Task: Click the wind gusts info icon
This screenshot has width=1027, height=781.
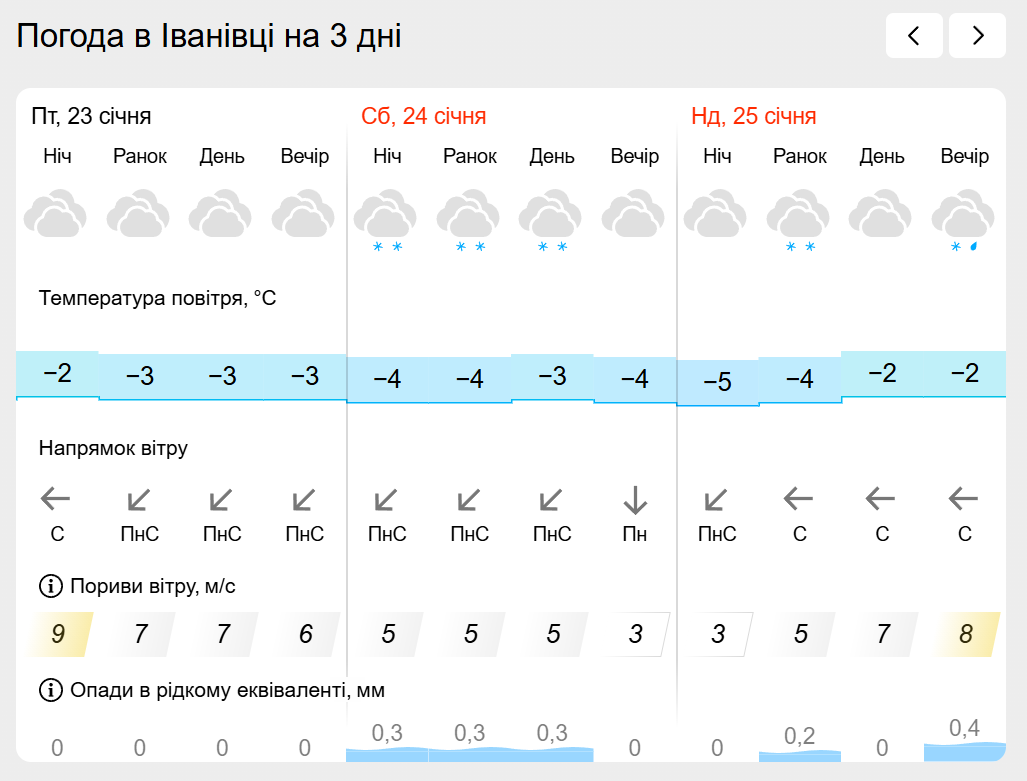Action: [x=49, y=585]
